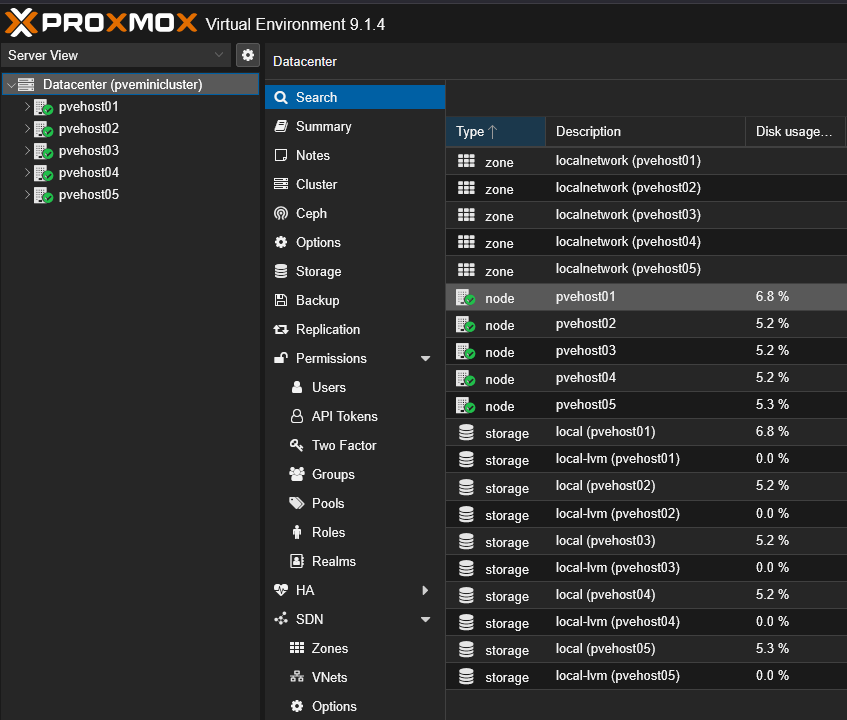This screenshot has width=847, height=720.
Task: Click node icon in pvehost01 table row
Action: 466,297
